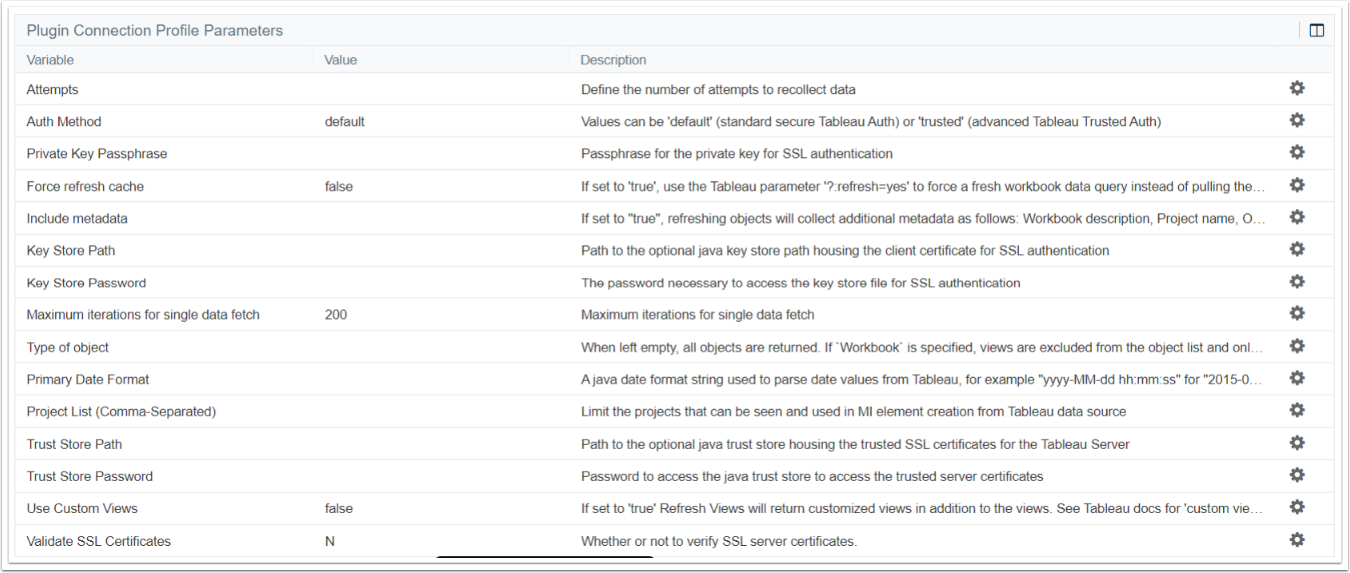Open gear settings for Auth Method row
Image resolution: width=1350 pixels, height=573 pixels.
click(x=1297, y=120)
